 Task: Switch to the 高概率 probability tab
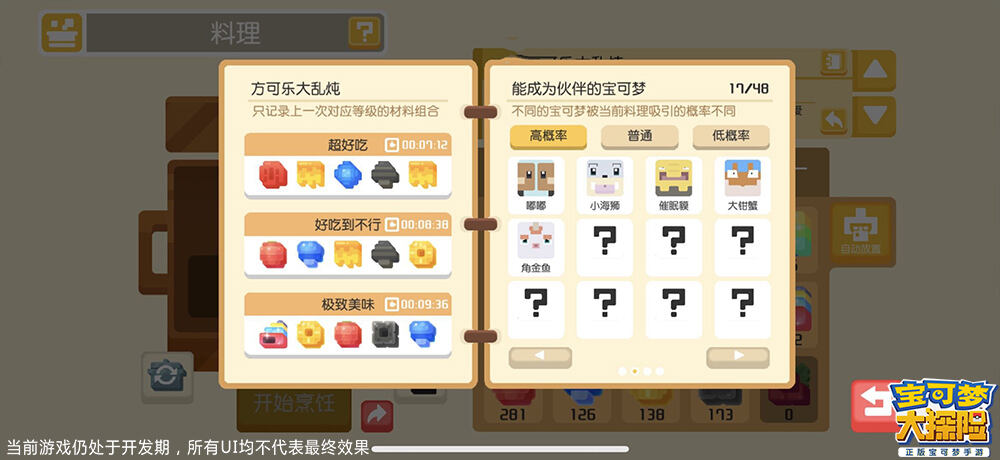(548, 137)
